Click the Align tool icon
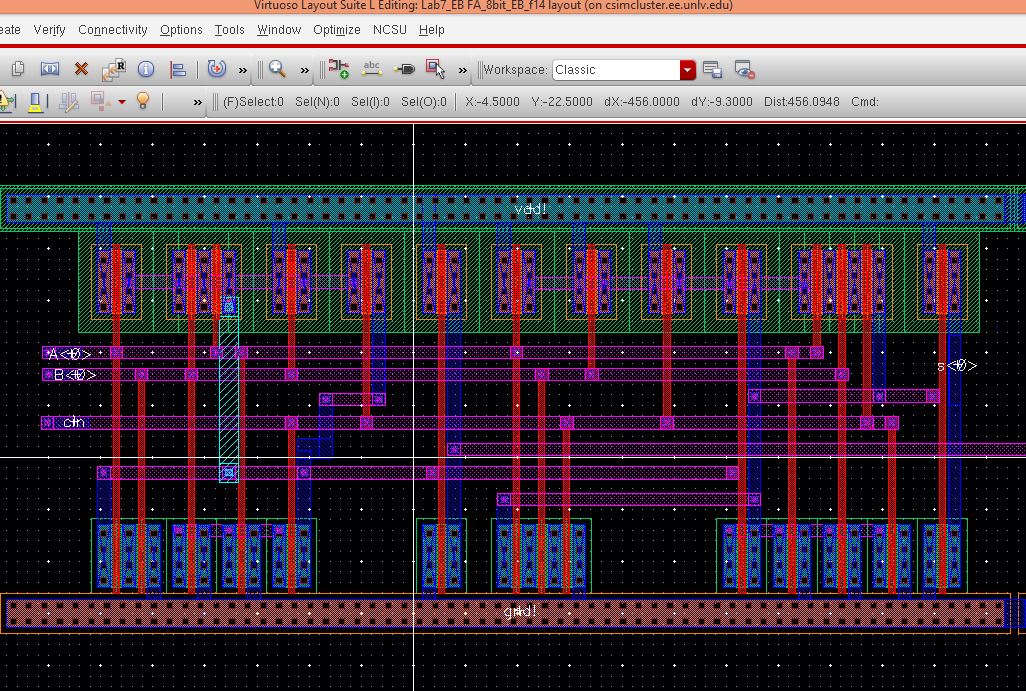This screenshot has height=691, width=1026. tap(178, 69)
